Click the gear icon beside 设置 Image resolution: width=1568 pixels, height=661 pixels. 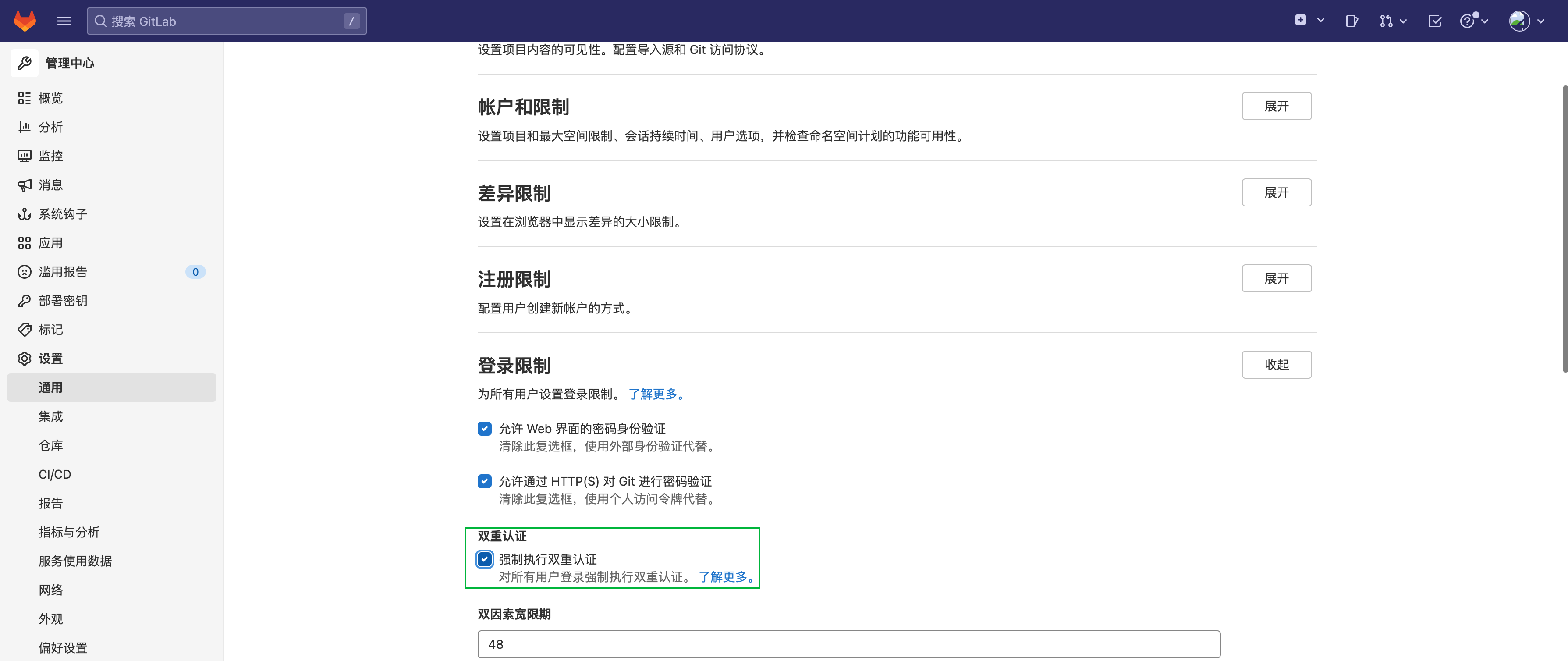pos(25,359)
